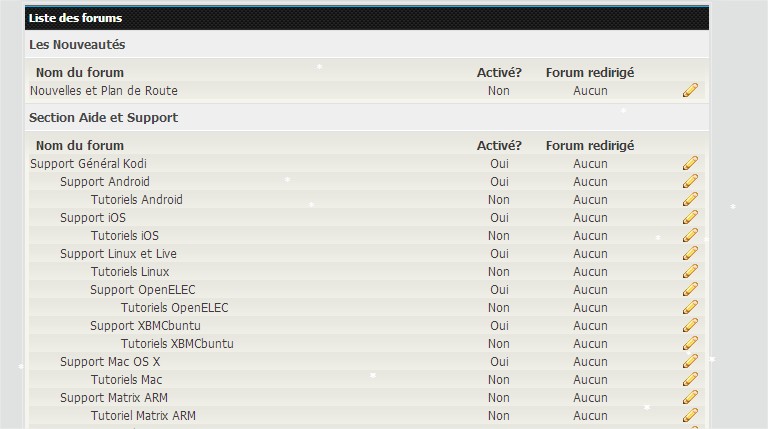Click the Les Nouveautés section heading

(77, 45)
